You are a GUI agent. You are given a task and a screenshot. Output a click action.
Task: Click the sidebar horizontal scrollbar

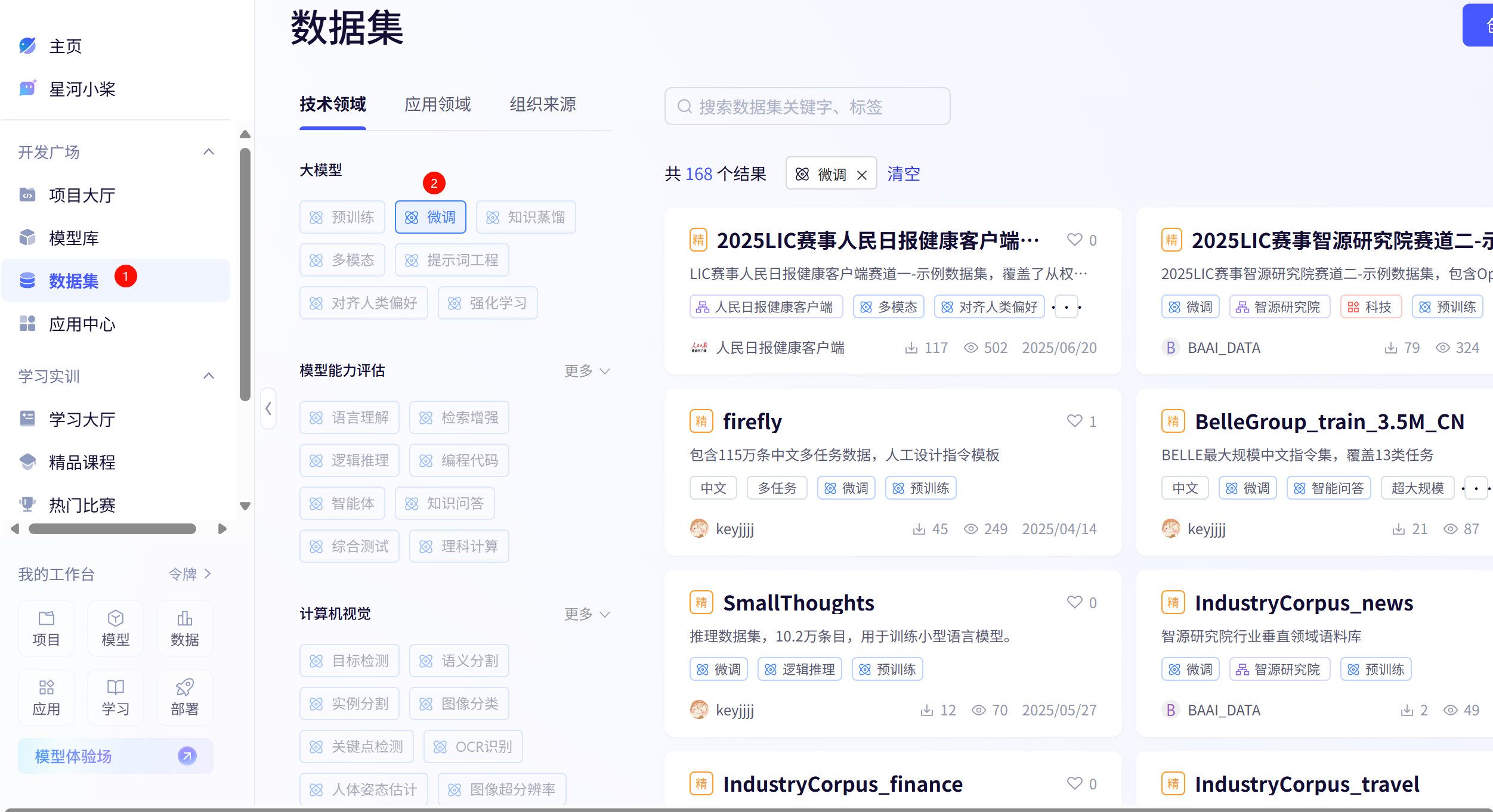pos(112,529)
